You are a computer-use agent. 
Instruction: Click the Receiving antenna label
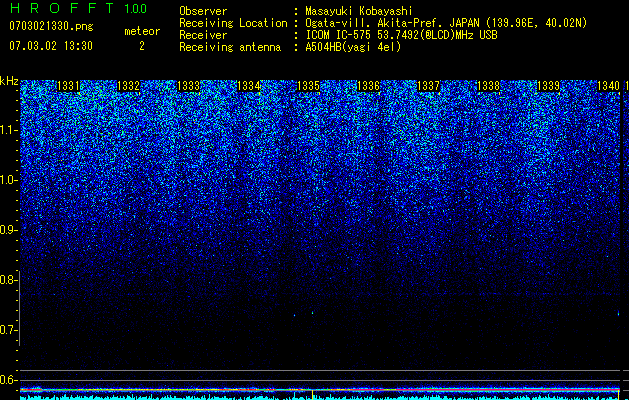click(230, 47)
